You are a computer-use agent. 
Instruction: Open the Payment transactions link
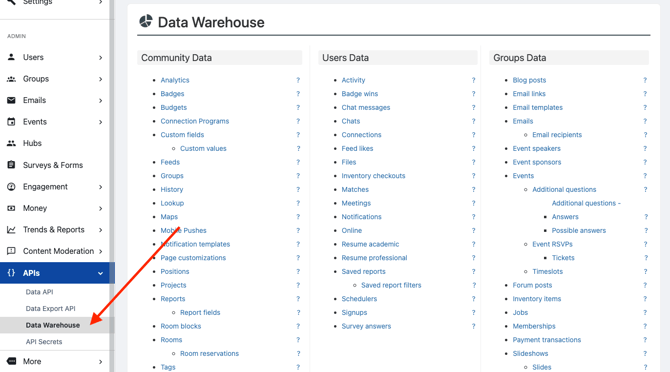pos(547,340)
